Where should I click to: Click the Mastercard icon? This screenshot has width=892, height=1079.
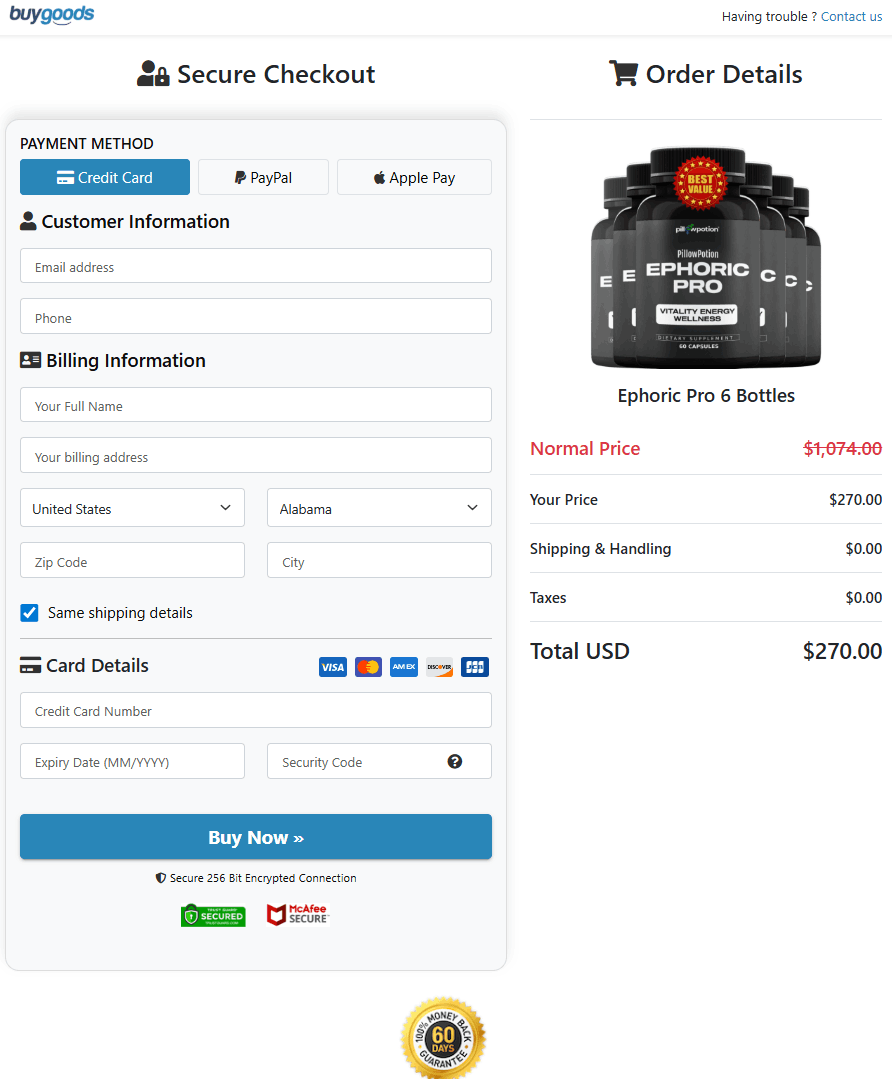368,667
